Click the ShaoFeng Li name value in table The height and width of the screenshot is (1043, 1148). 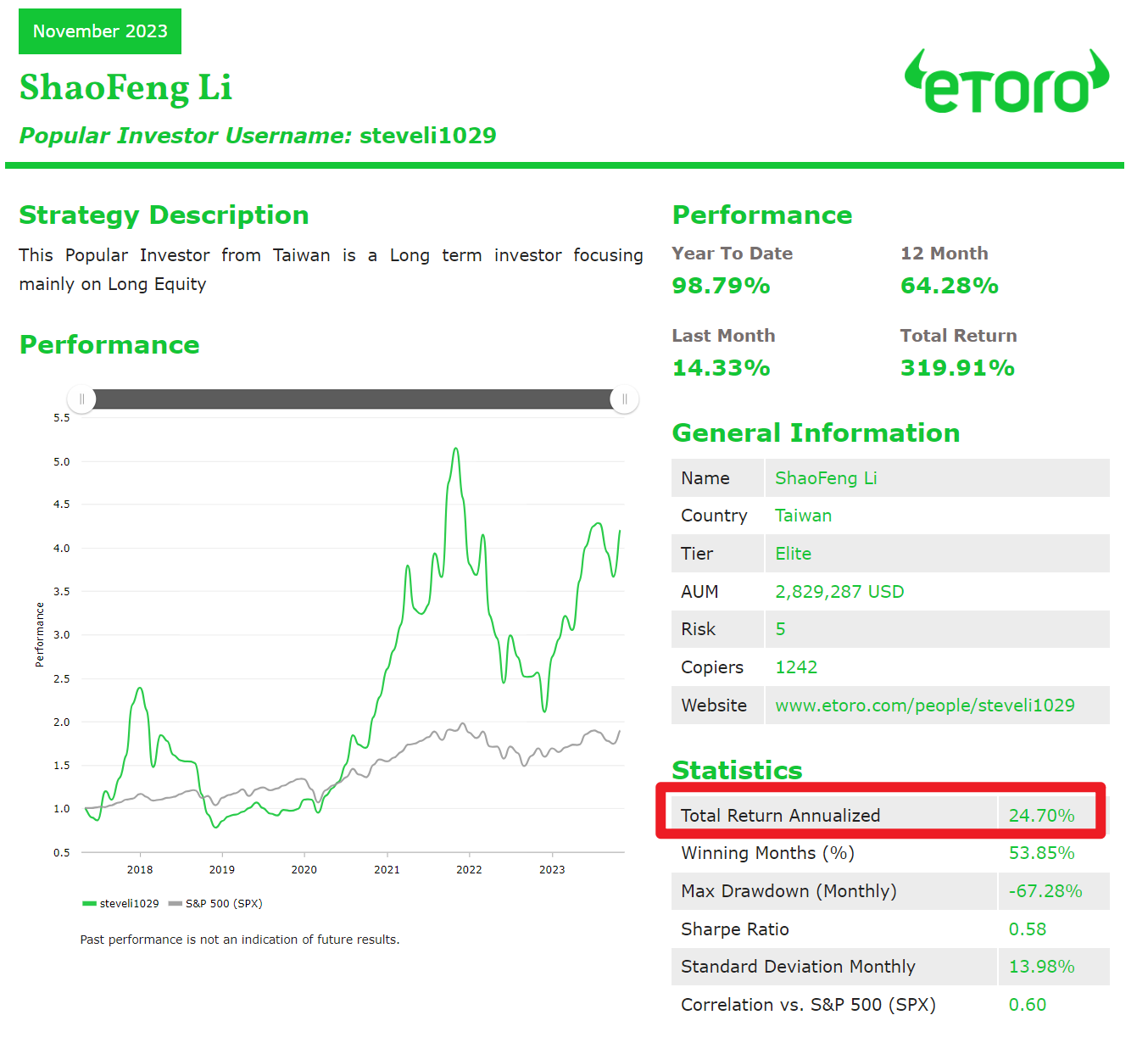click(x=826, y=478)
